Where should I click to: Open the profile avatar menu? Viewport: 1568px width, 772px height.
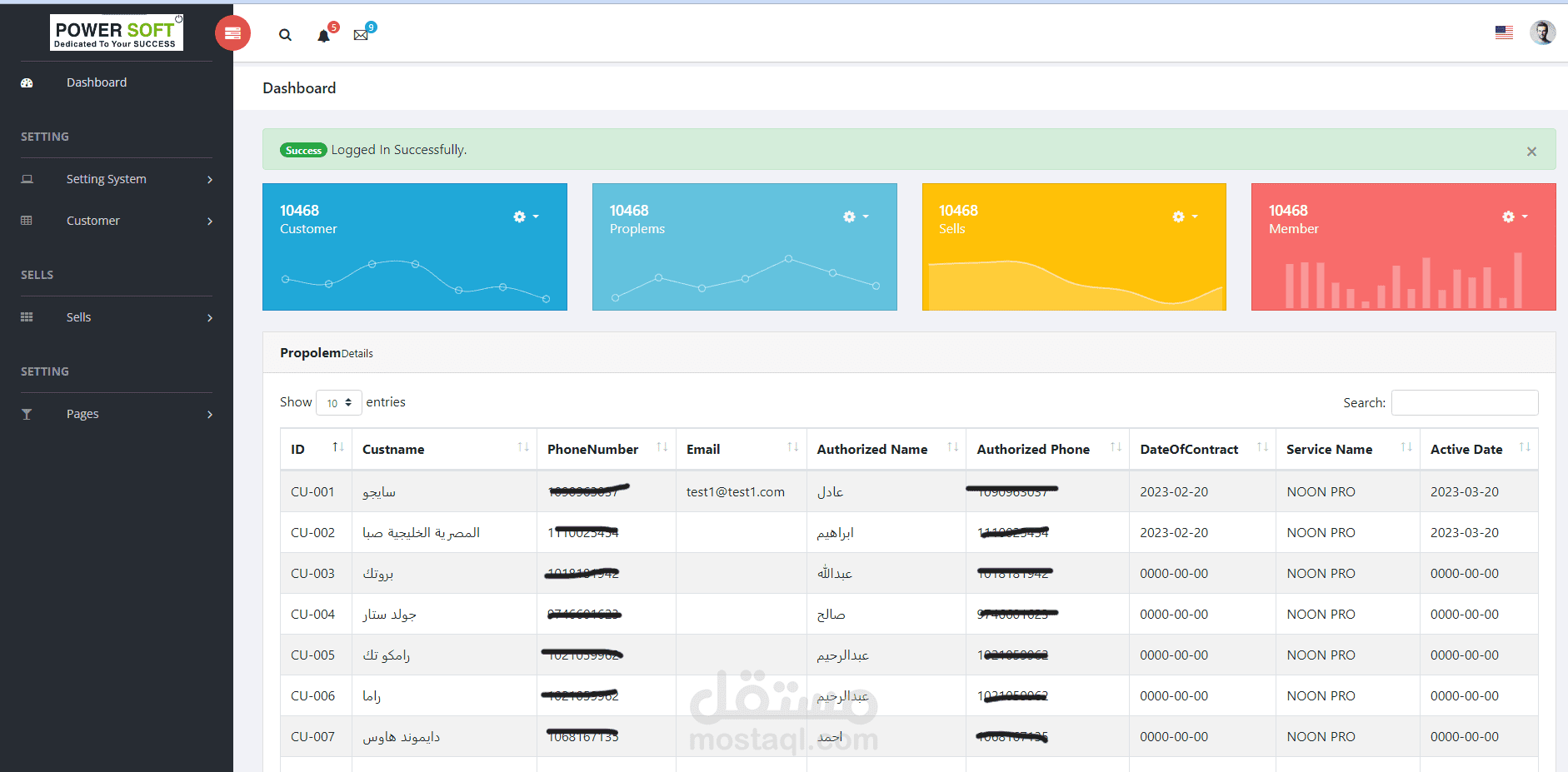click(1543, 32)
